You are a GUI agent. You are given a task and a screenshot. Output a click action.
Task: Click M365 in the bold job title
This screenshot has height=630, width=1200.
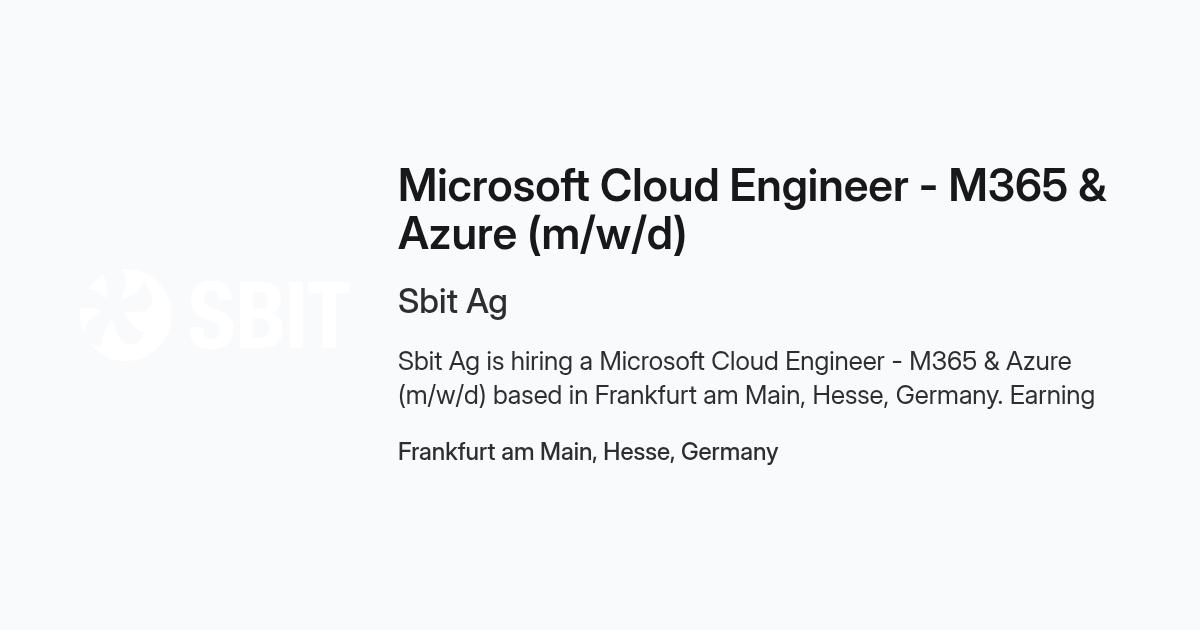1007,186
